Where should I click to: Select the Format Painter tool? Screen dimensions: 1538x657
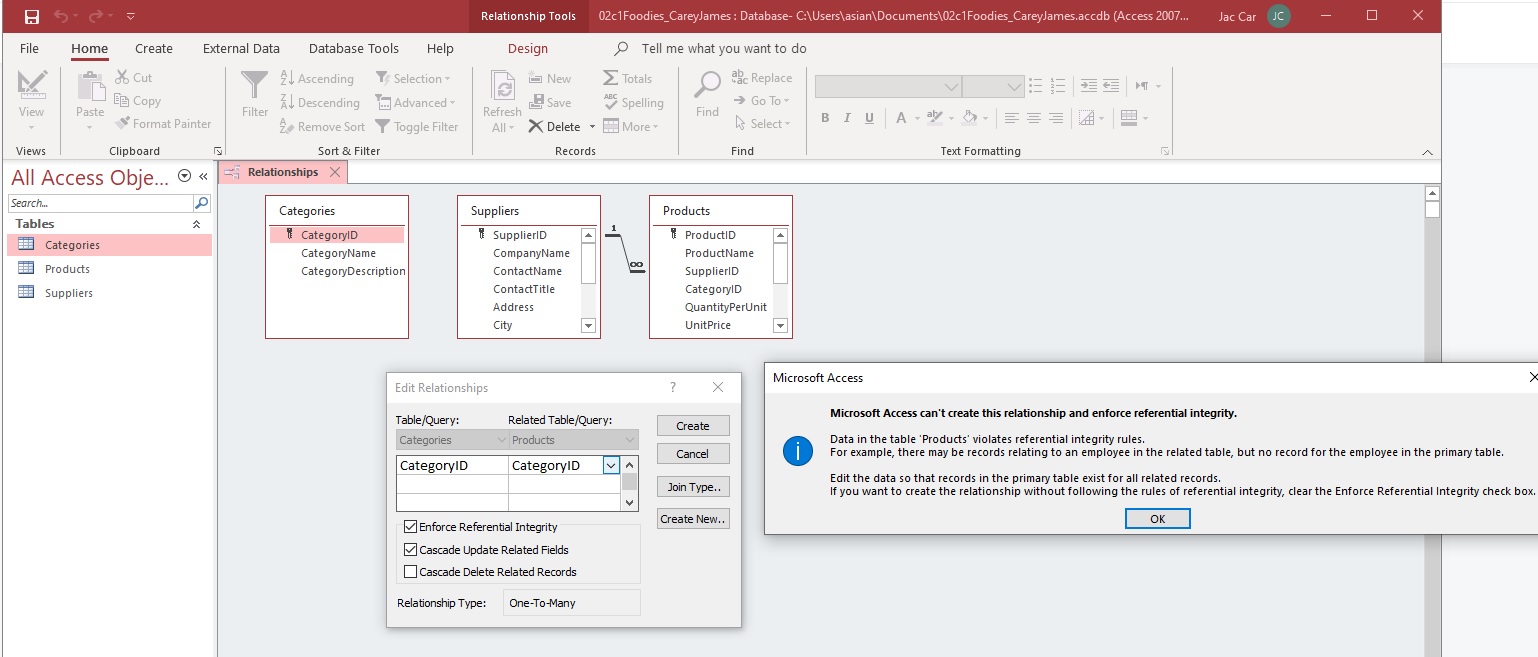point(164,123)
